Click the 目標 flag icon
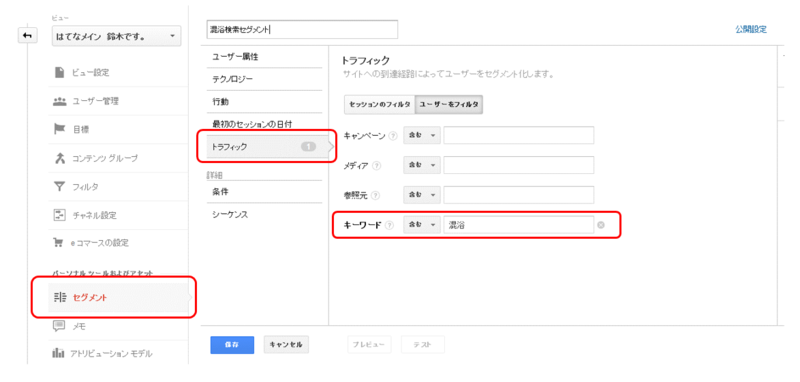 click(x=59, y=130)
